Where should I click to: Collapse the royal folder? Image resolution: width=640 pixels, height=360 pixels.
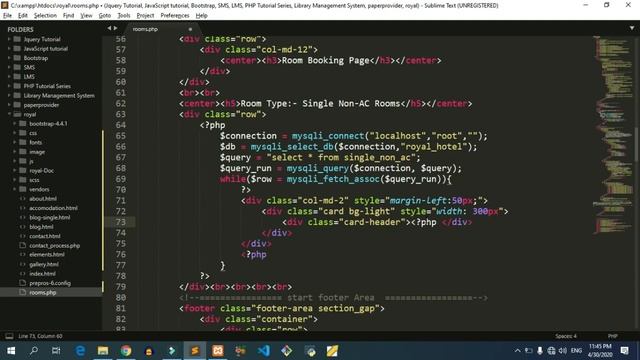(9, 114)
